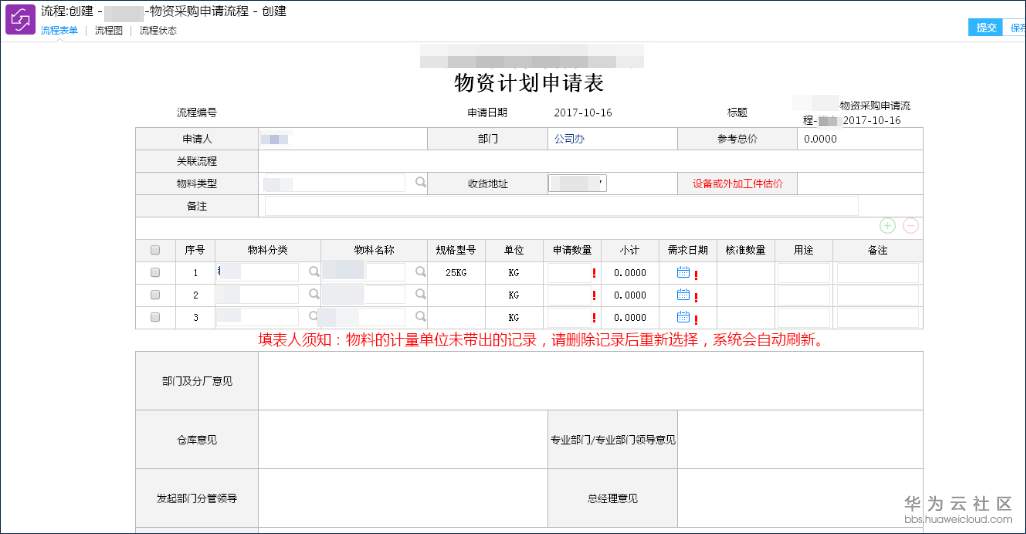
Task: Open the 收货地址 dropdown
Action: tap(577, 183)
